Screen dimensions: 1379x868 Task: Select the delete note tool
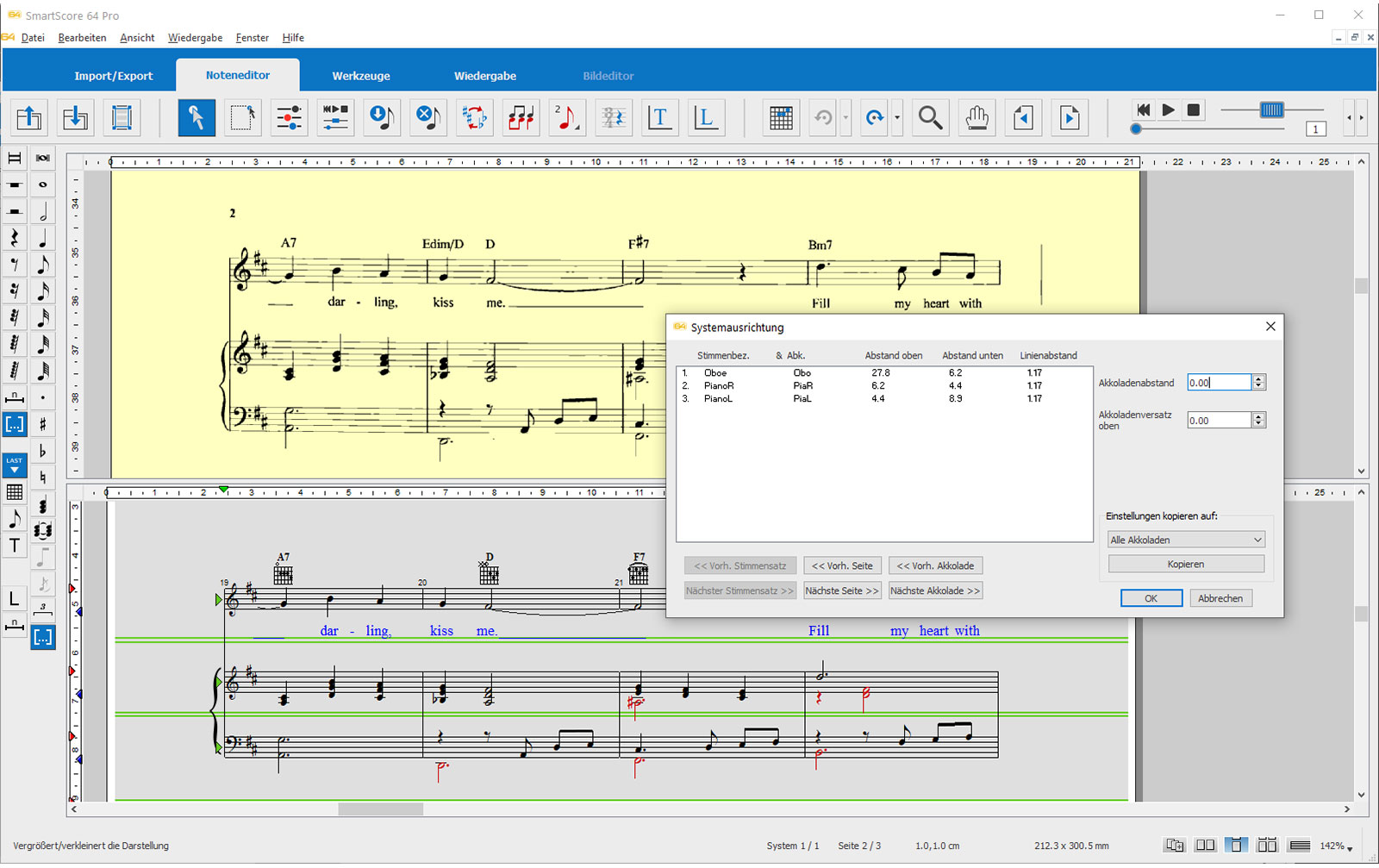click(428, 117)
